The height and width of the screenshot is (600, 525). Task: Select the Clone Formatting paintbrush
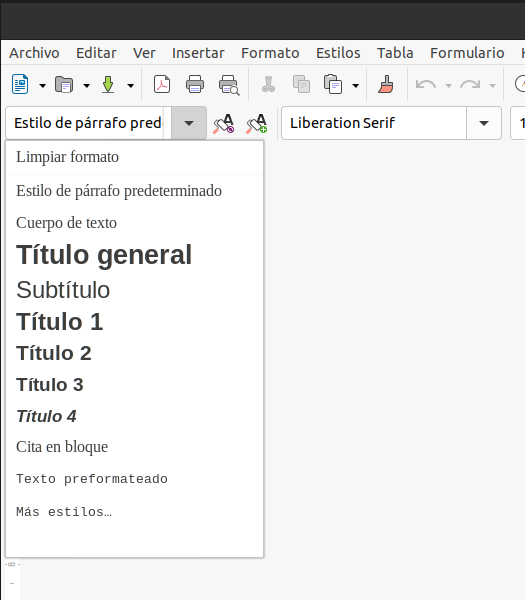coord(386,84)
